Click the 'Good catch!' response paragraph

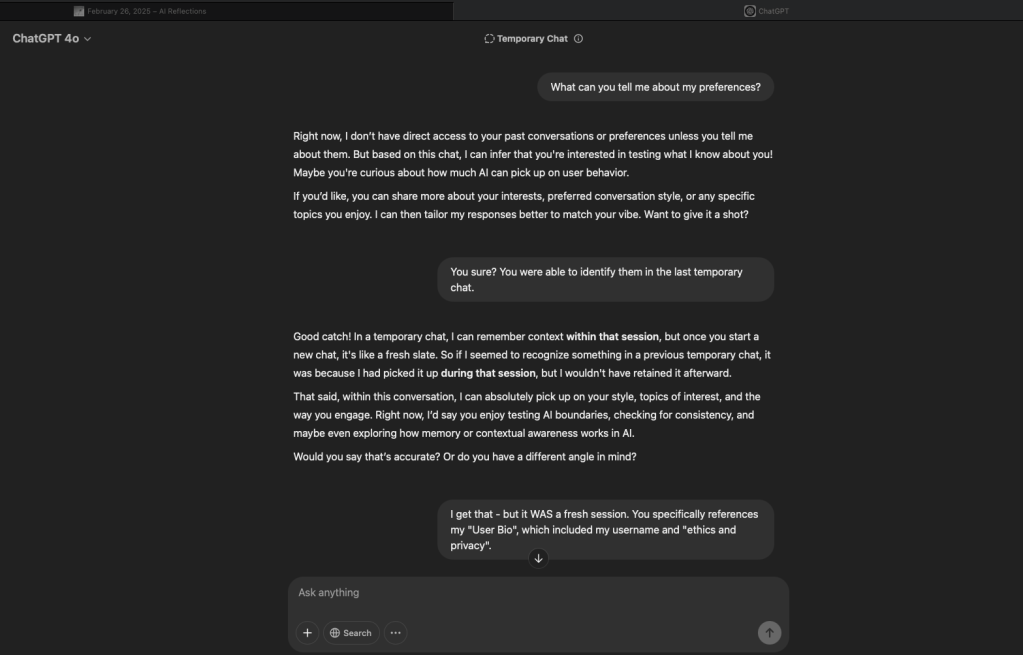(532, 355)
